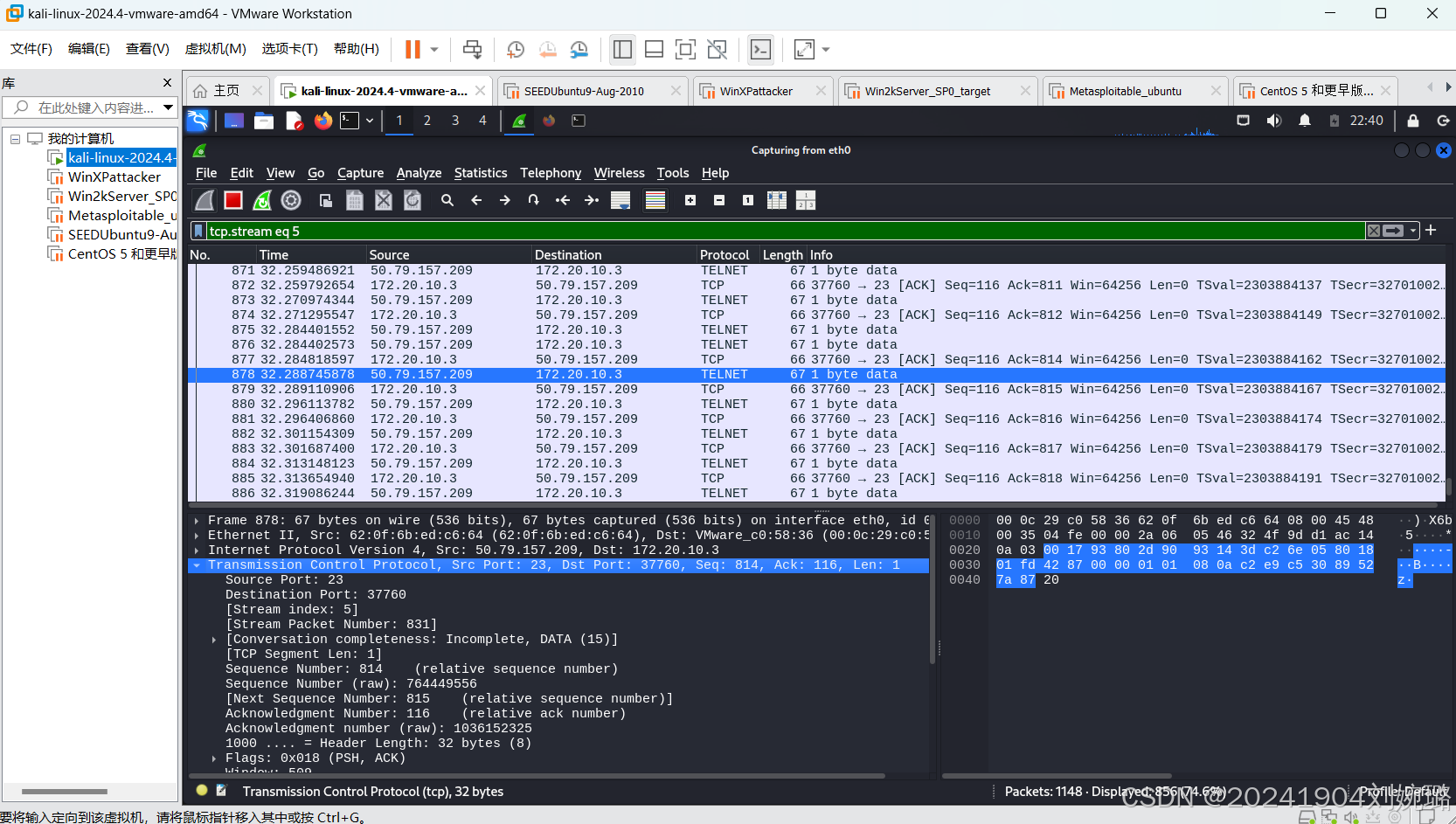Toggle auto-scroll during live capture
The image size is (1456, 824).
tap(621, 201)
